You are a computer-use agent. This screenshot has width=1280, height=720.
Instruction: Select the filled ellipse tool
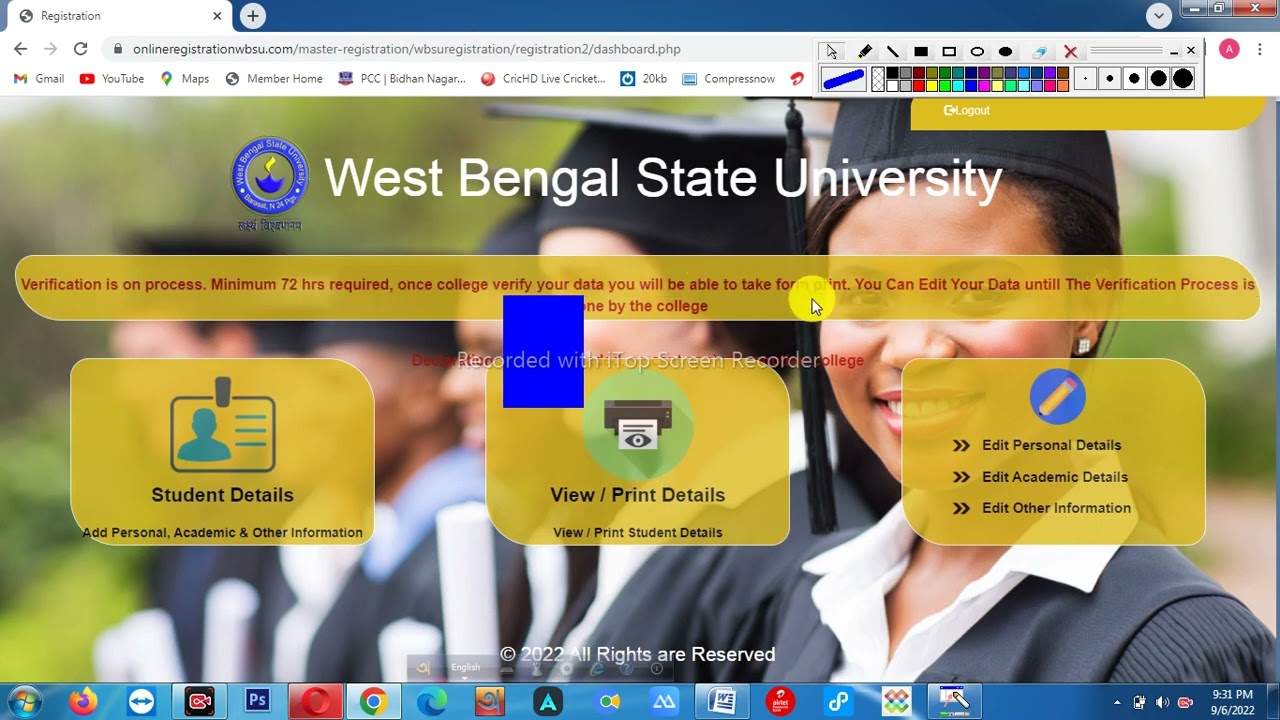click(1005, 51)
